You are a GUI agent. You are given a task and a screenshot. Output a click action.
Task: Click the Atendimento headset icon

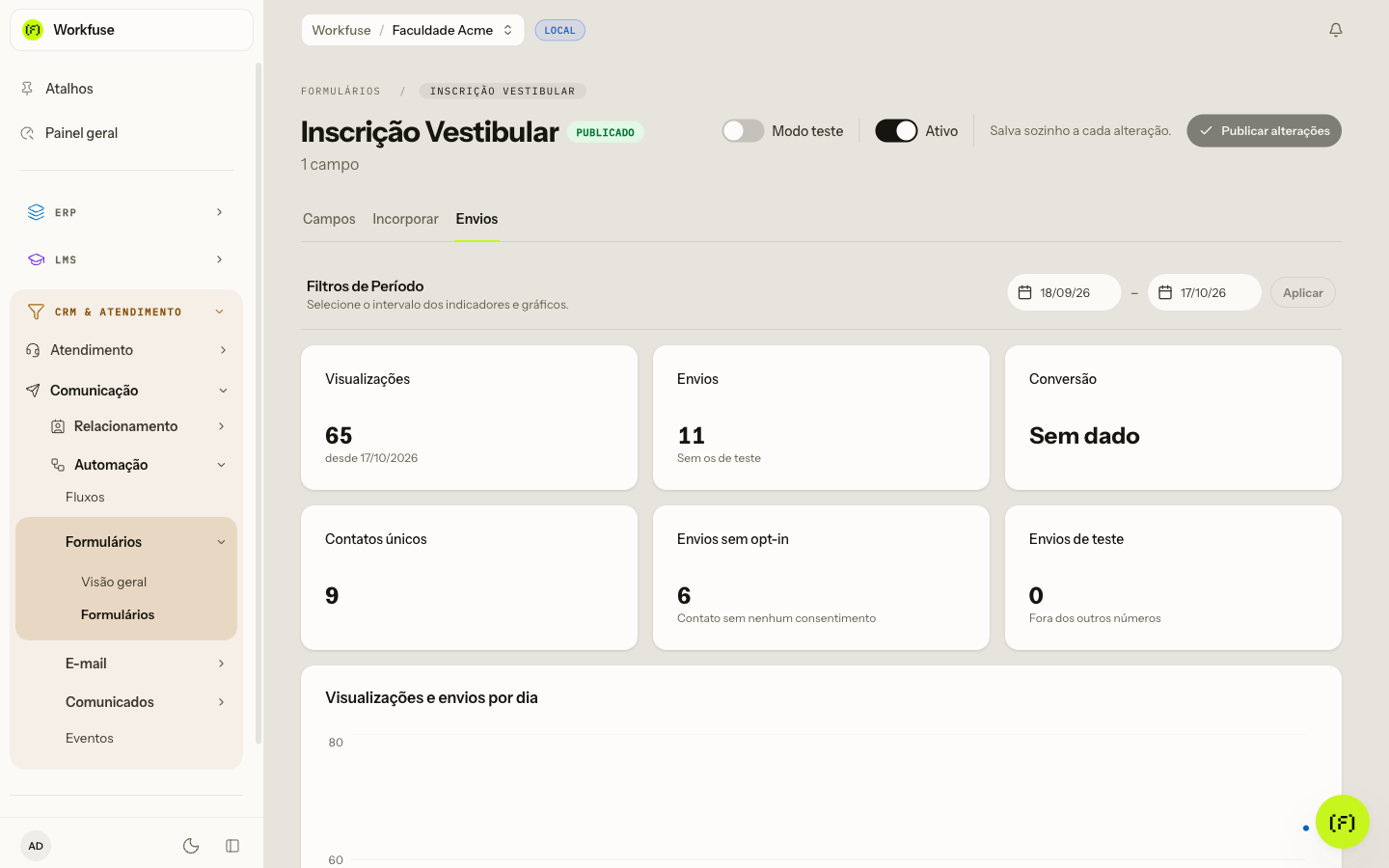click(33, 350)
